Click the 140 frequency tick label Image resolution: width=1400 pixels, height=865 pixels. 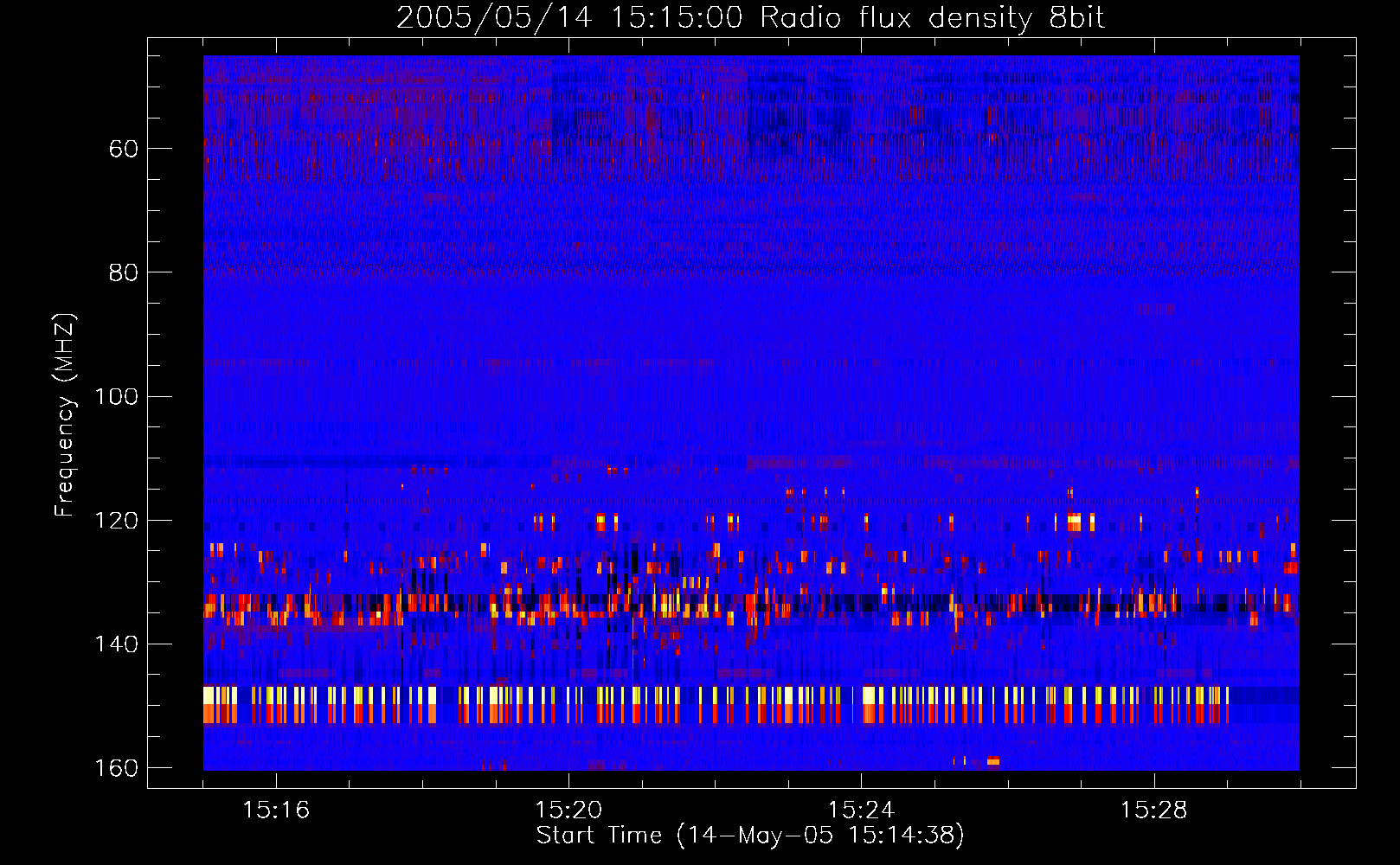116,644
